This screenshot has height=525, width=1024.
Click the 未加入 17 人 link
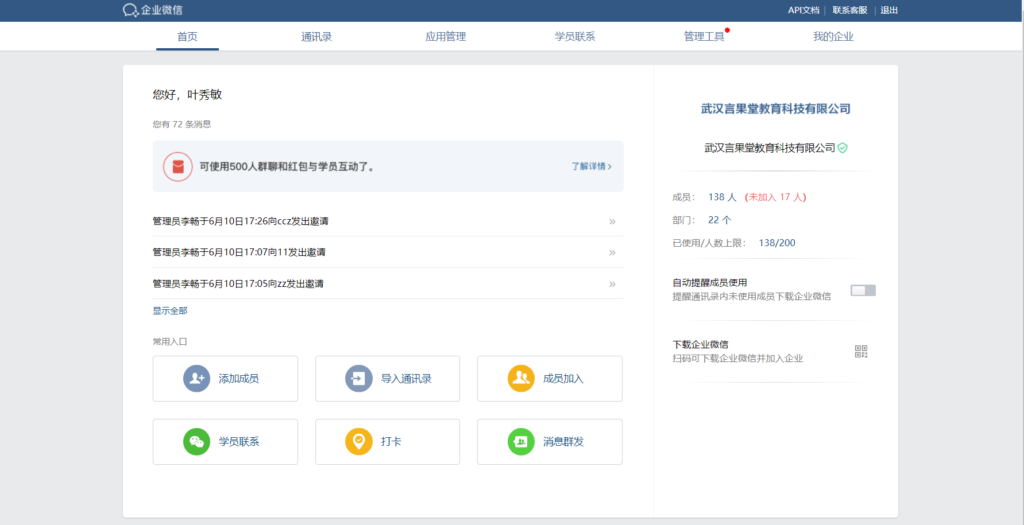coord(775,197)
